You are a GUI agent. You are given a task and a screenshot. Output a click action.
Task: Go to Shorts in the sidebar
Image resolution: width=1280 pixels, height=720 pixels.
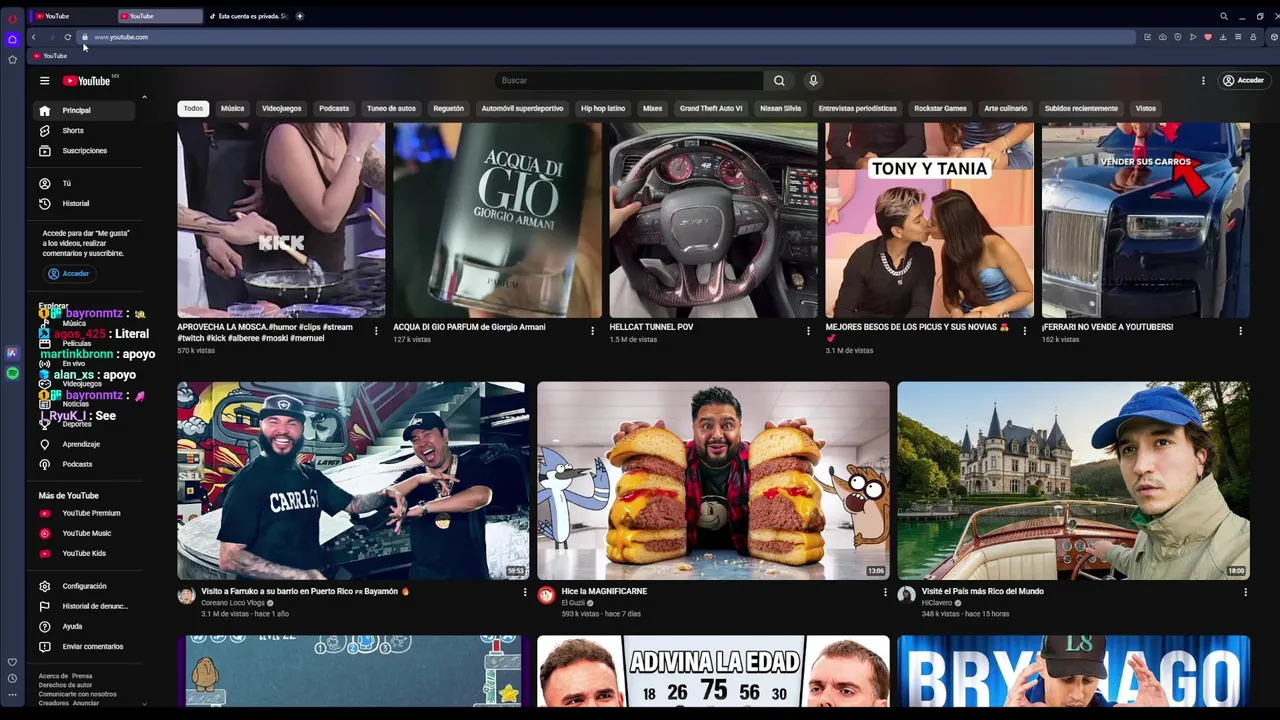pos(84,130)
